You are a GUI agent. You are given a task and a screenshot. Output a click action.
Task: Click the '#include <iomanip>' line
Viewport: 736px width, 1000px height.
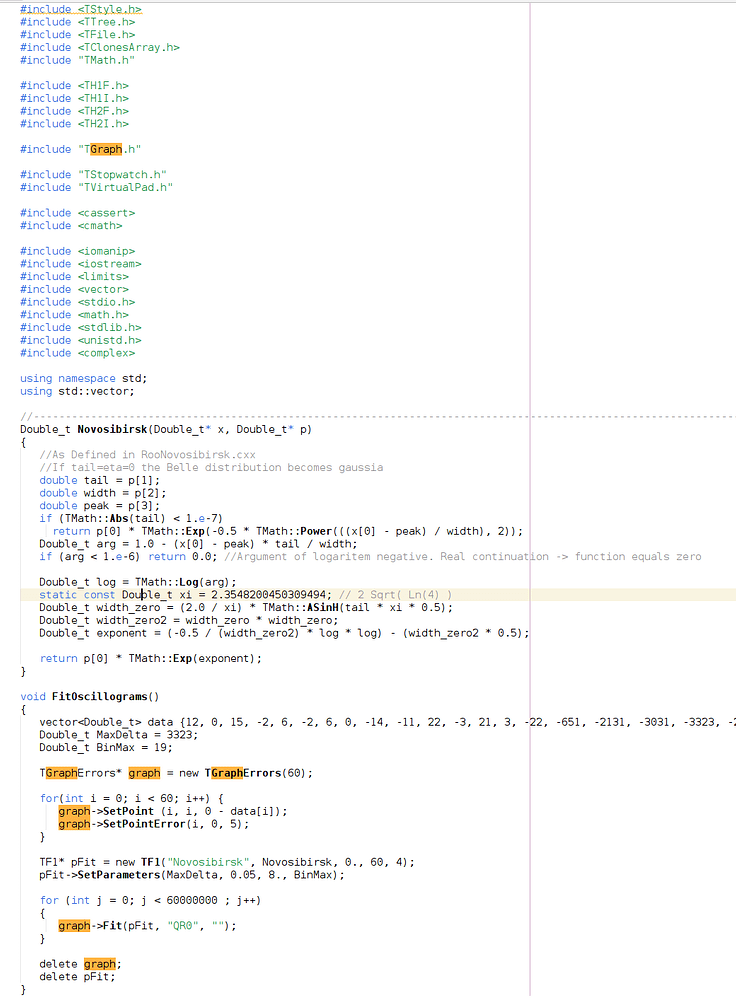[77, 251]
